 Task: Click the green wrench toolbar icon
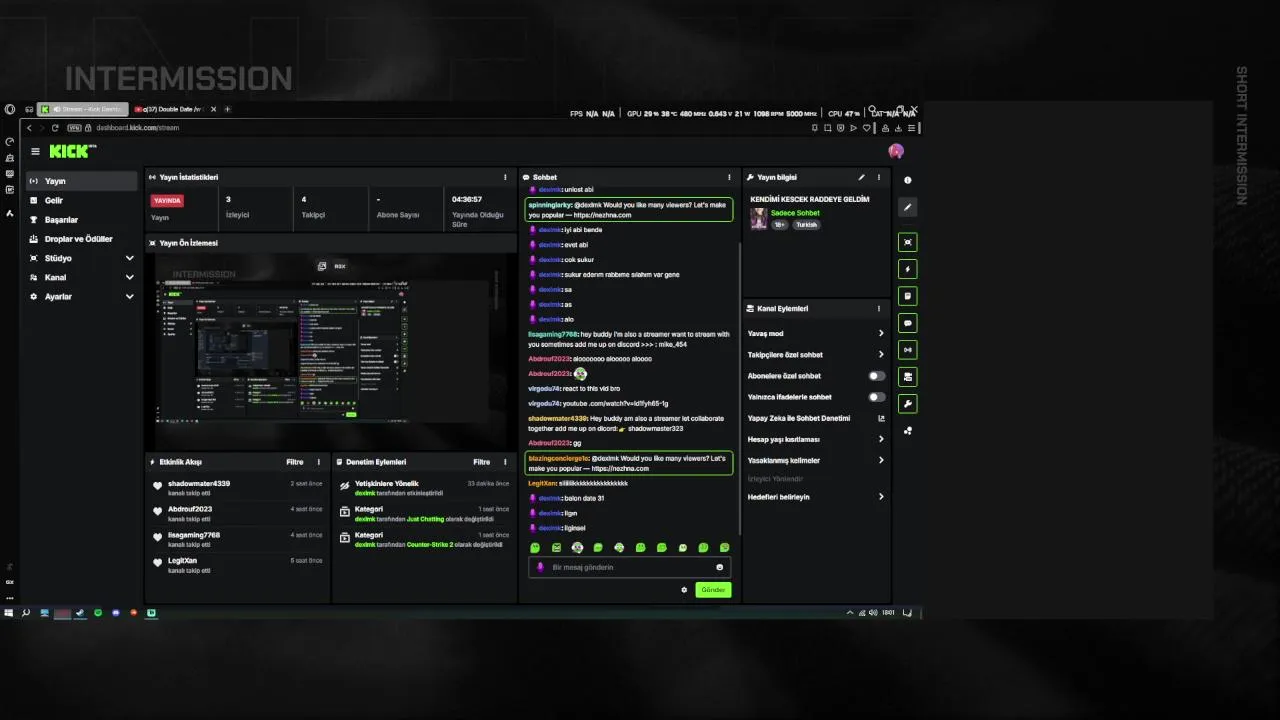coord(908,404)
